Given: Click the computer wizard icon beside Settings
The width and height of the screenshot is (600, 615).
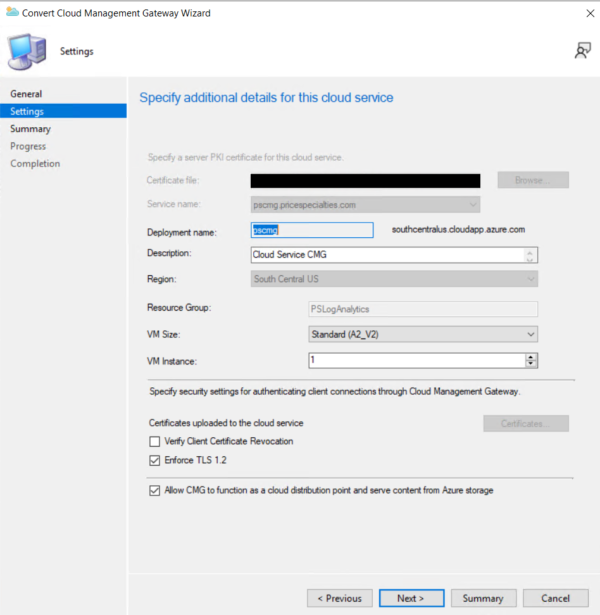Looking at the screenshot, I should coord(27,51).
